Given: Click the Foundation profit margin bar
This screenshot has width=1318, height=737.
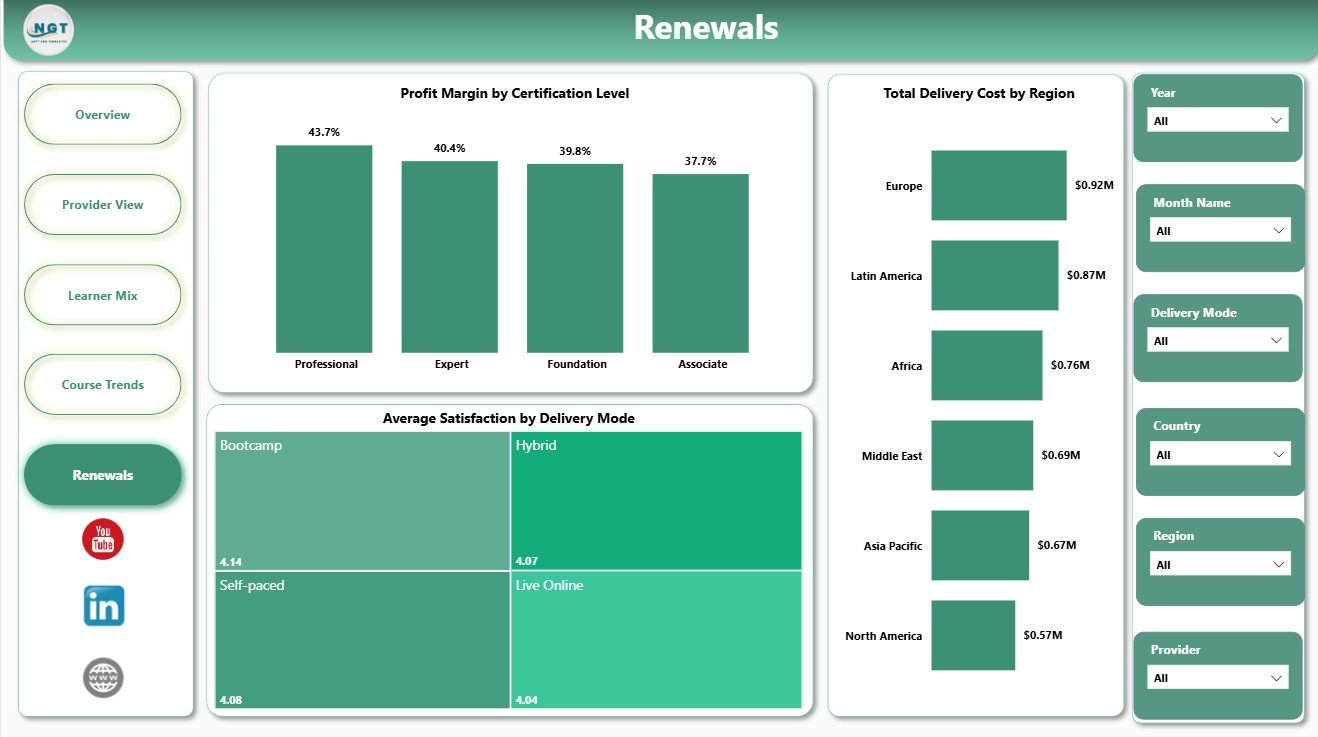Looking at the screenshot, I should click(x=575, y=258).
